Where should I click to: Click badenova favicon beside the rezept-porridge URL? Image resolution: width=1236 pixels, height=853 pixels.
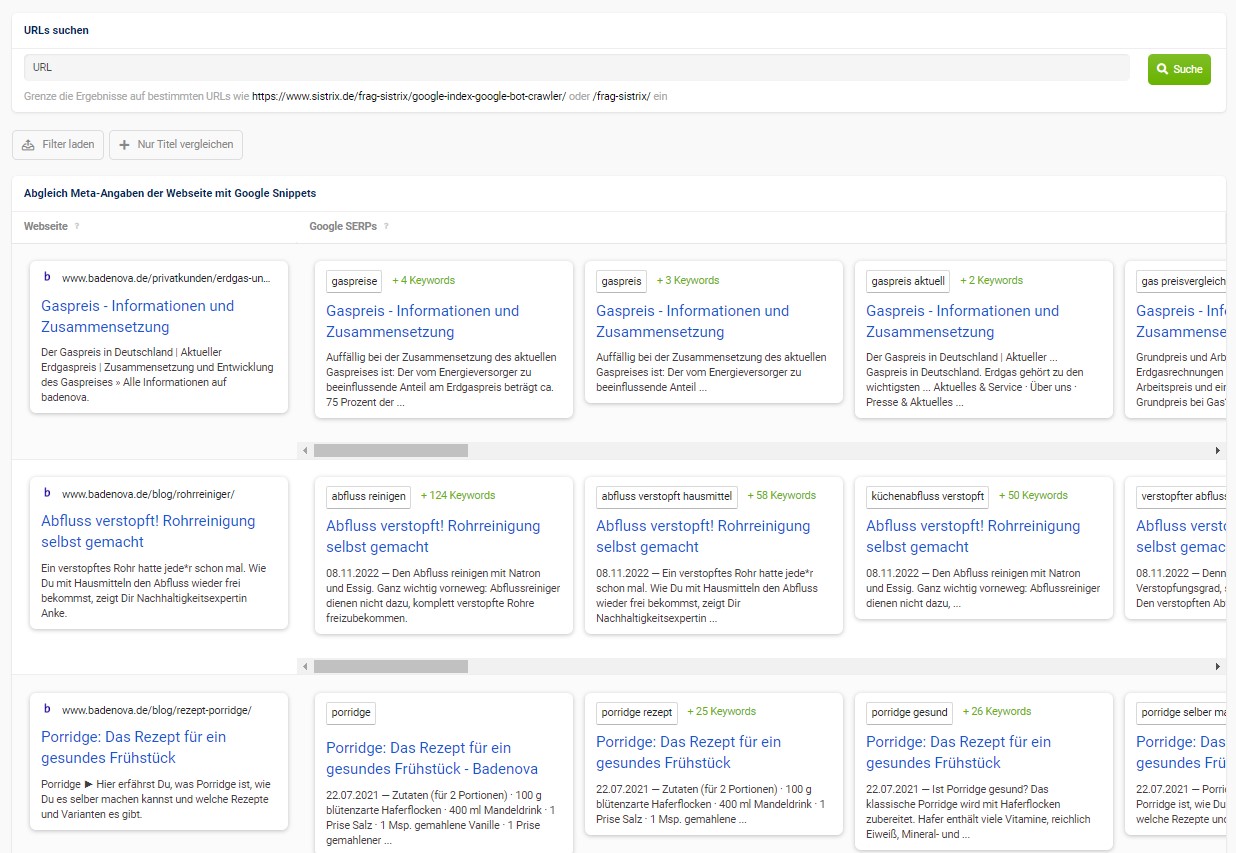point(47,709)
